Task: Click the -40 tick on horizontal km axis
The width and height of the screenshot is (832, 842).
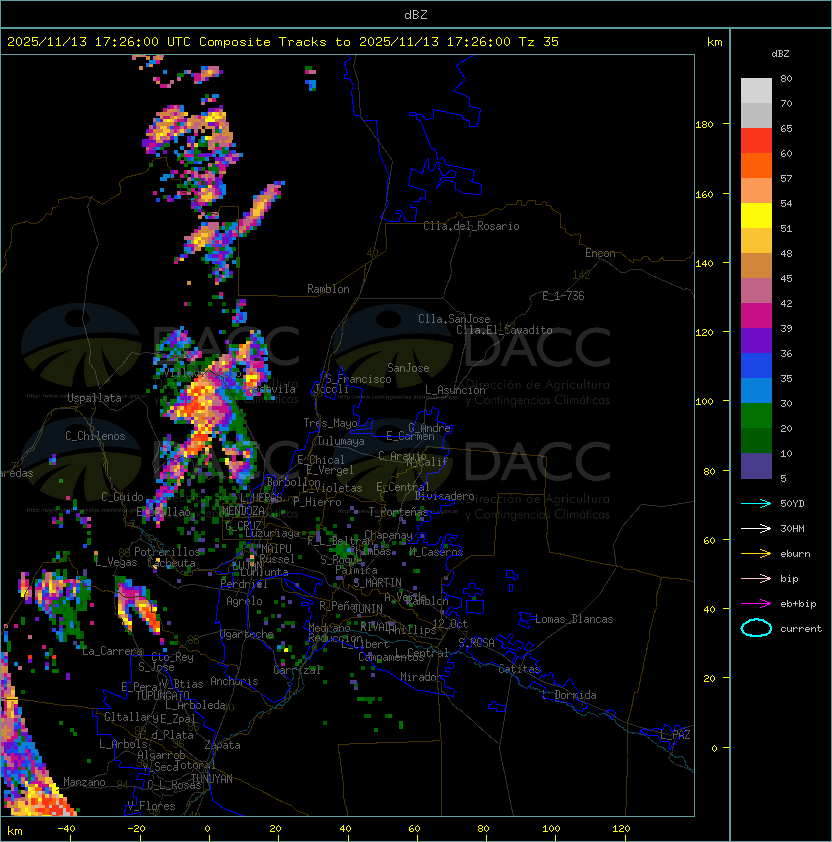Action: 66,829
